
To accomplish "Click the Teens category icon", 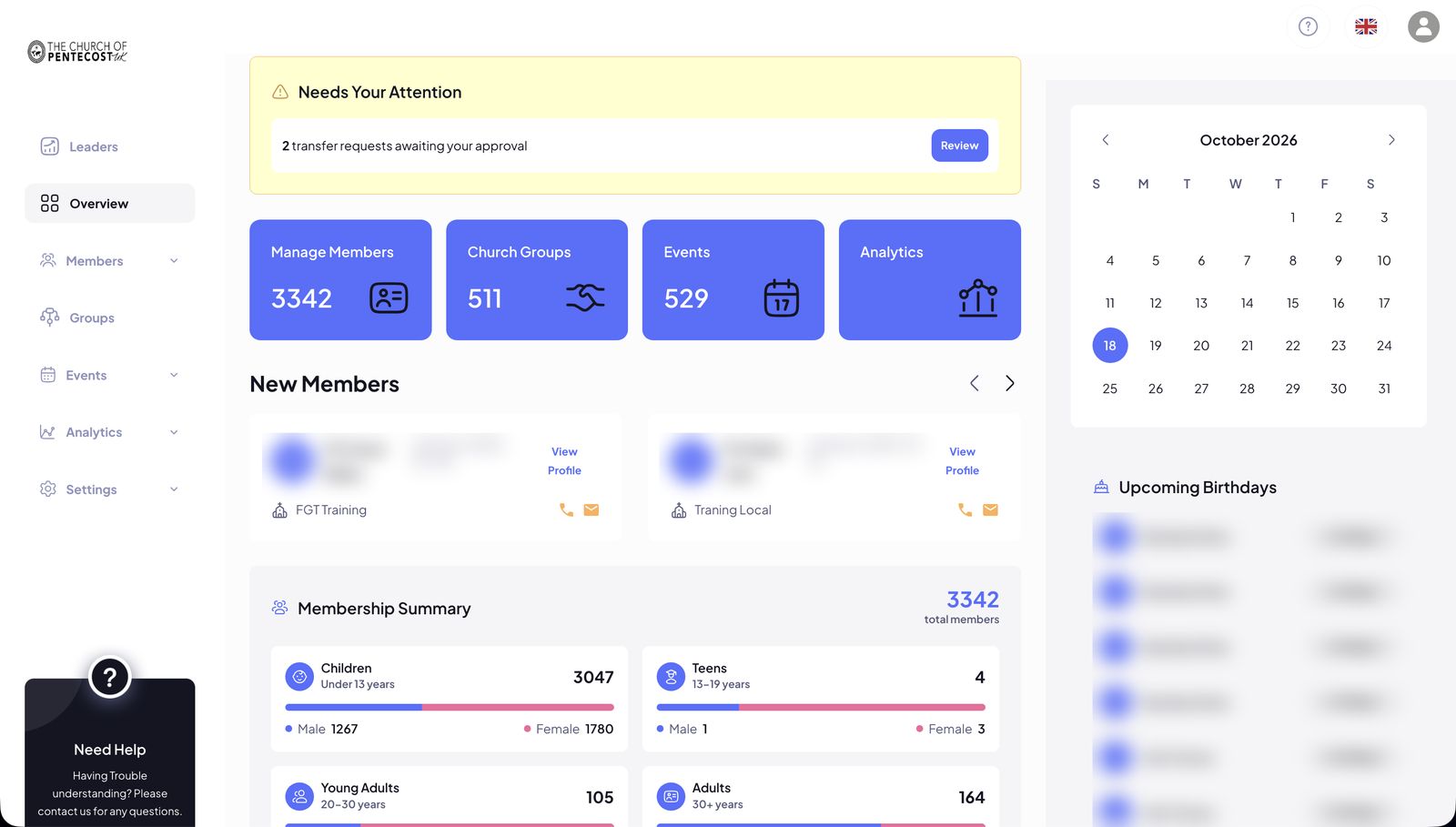I will pos(671,676).
